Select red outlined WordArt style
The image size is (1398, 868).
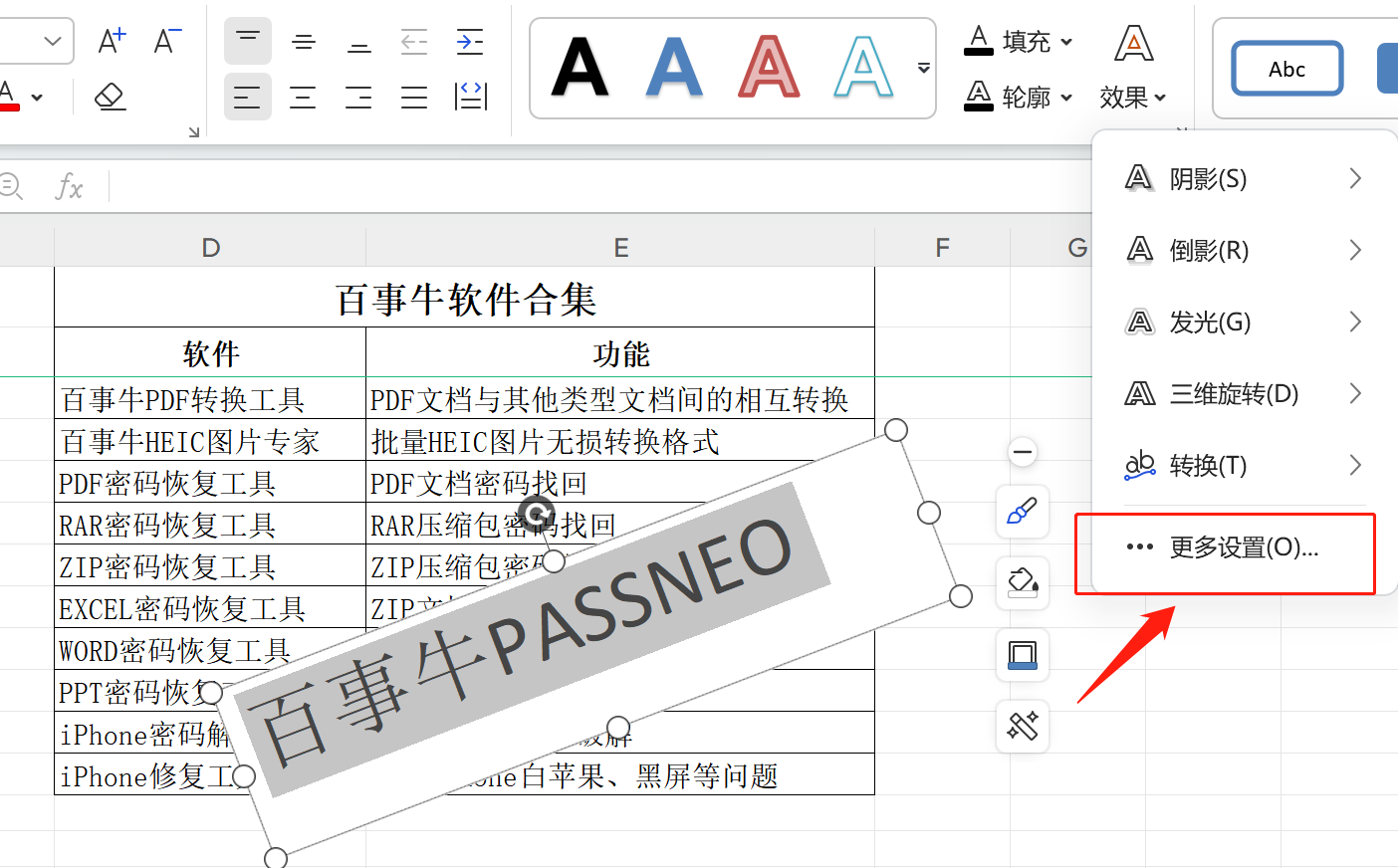(x=769, y=68)
